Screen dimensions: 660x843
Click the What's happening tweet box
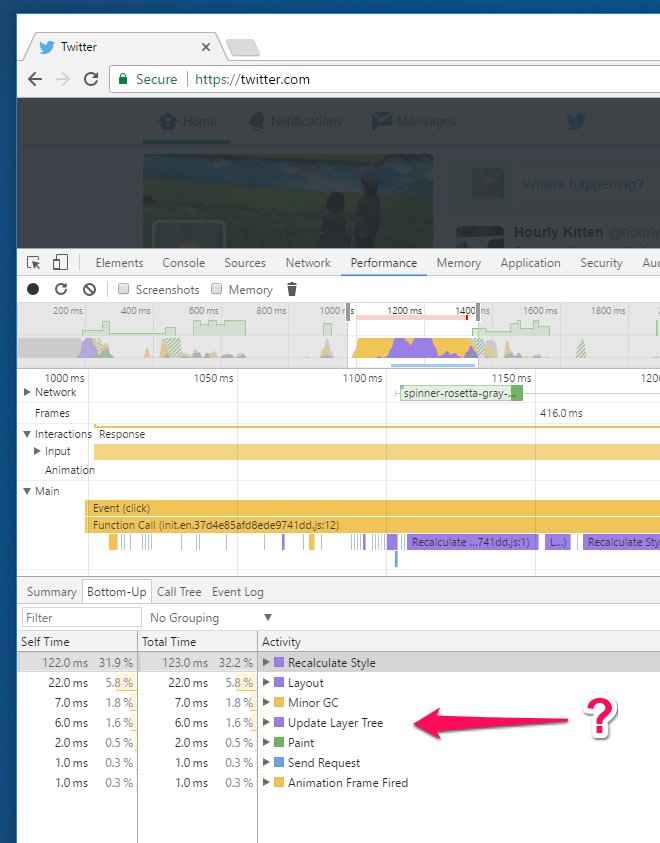(x=587, y=184)
